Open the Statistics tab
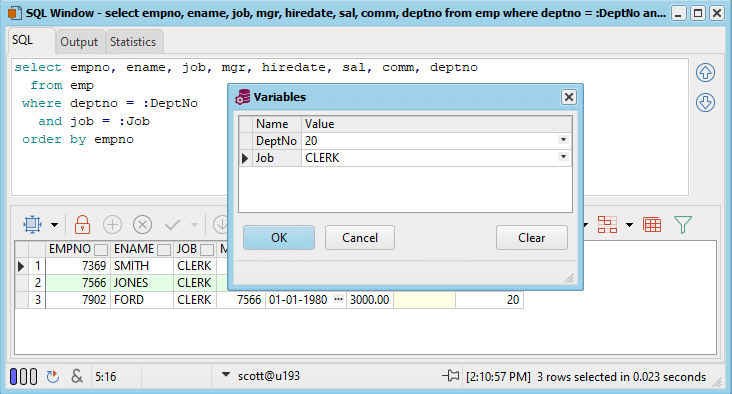The width and height of the screenshot is (732, 394). pyautogui.click(x=133, y=42)
